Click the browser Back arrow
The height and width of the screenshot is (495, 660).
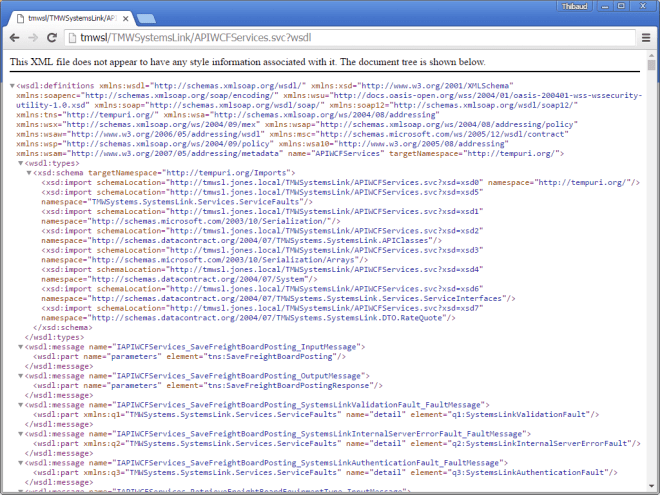pyautogui.click(x=15, y=38)
